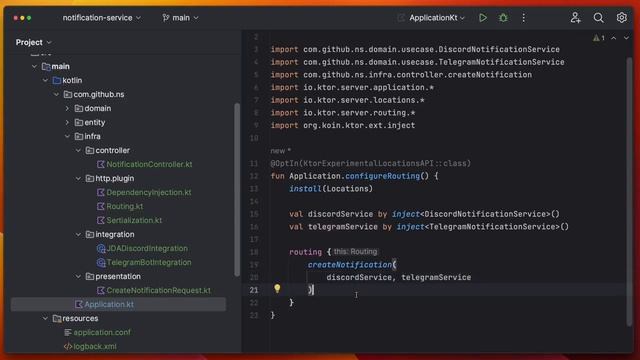Click the configureRouting function name
The image size is (640, 360).
coord(382,176)
